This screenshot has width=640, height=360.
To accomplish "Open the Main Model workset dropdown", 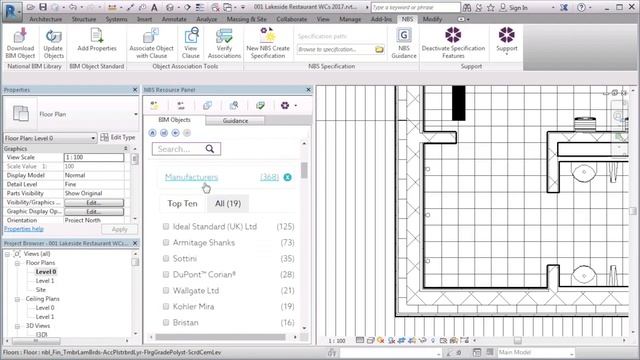I will click(536, 352).
